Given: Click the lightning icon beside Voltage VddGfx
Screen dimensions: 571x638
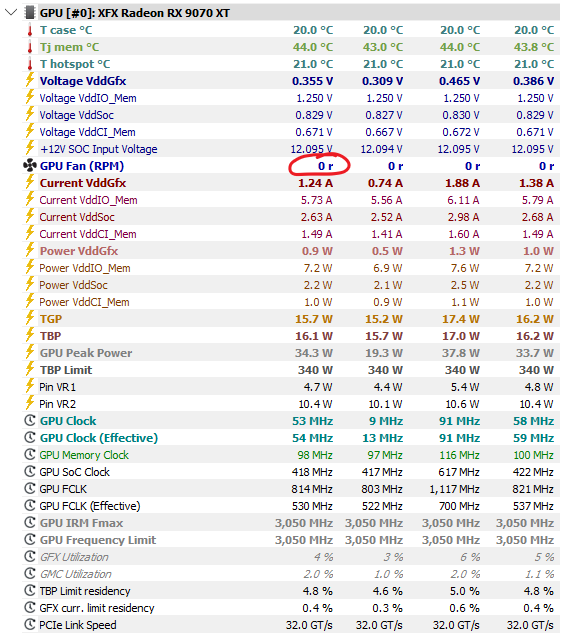Looking at the screenshot, I should point(30,80).
